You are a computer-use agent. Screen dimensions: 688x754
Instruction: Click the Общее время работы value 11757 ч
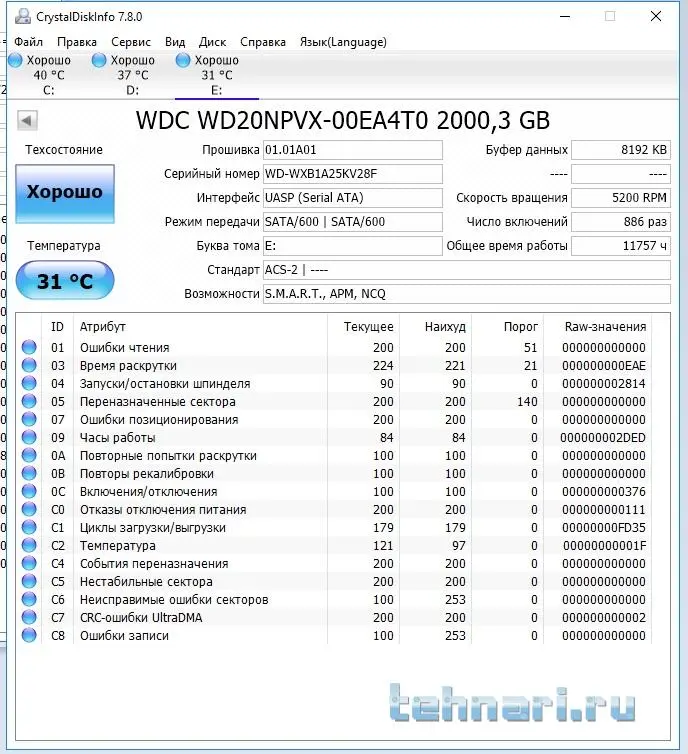[x=621, y=246]
